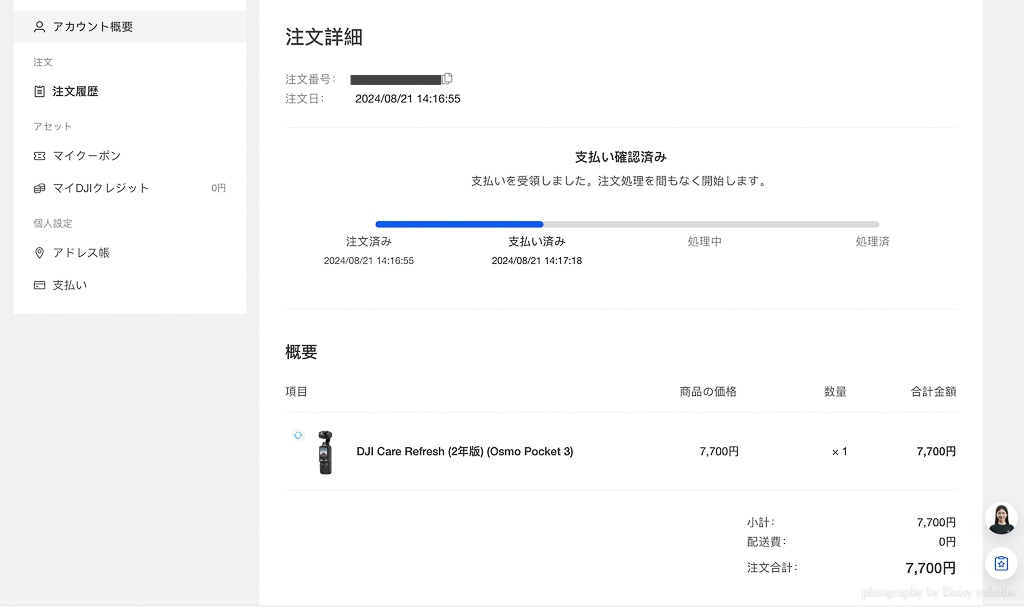This screenshot has width=1024, height=607.
Task: Open the feedback survey clipboard icon
Action: click(x=1001, y=563)
